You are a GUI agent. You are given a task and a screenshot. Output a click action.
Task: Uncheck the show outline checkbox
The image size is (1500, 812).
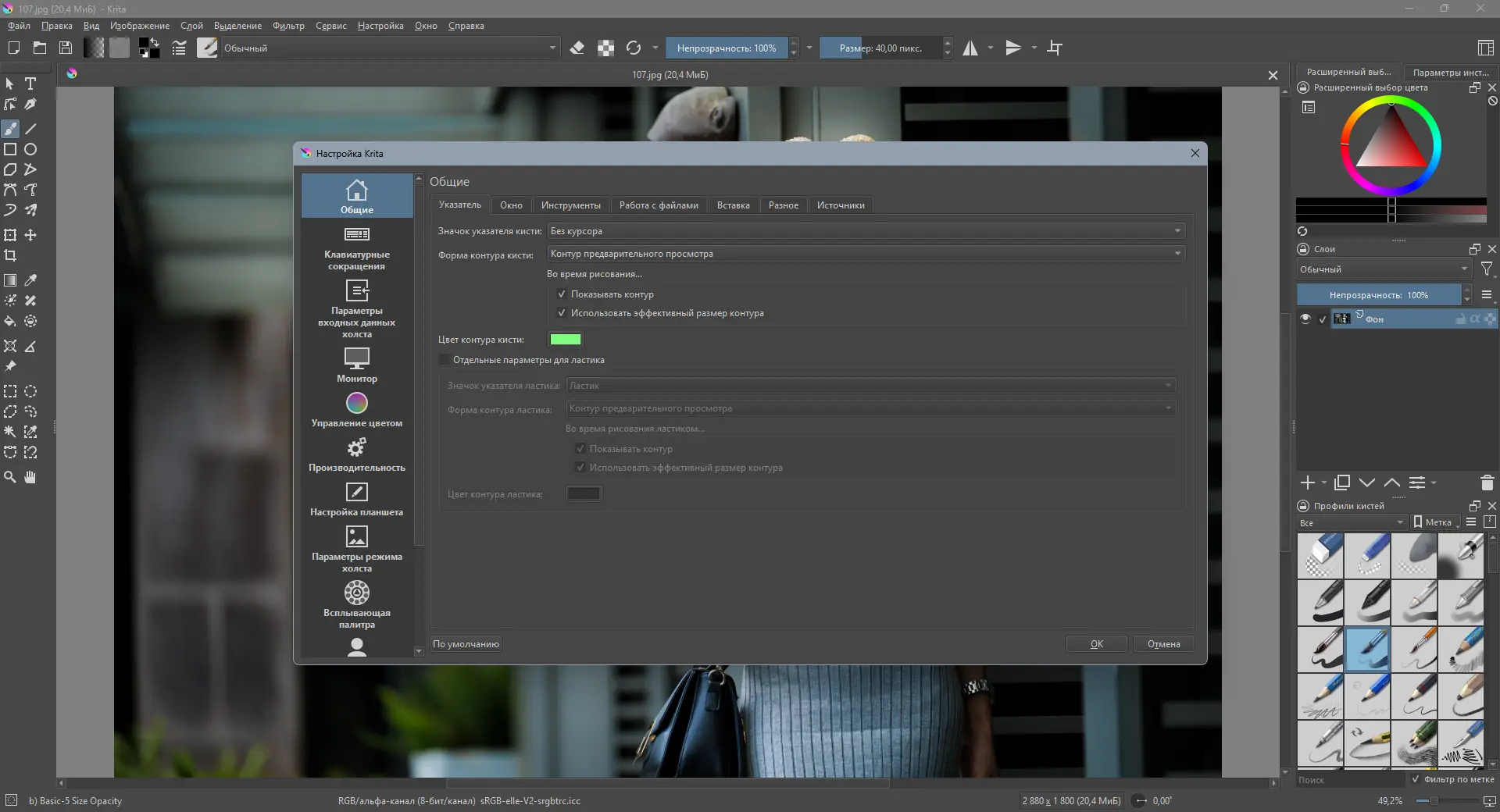561,294
